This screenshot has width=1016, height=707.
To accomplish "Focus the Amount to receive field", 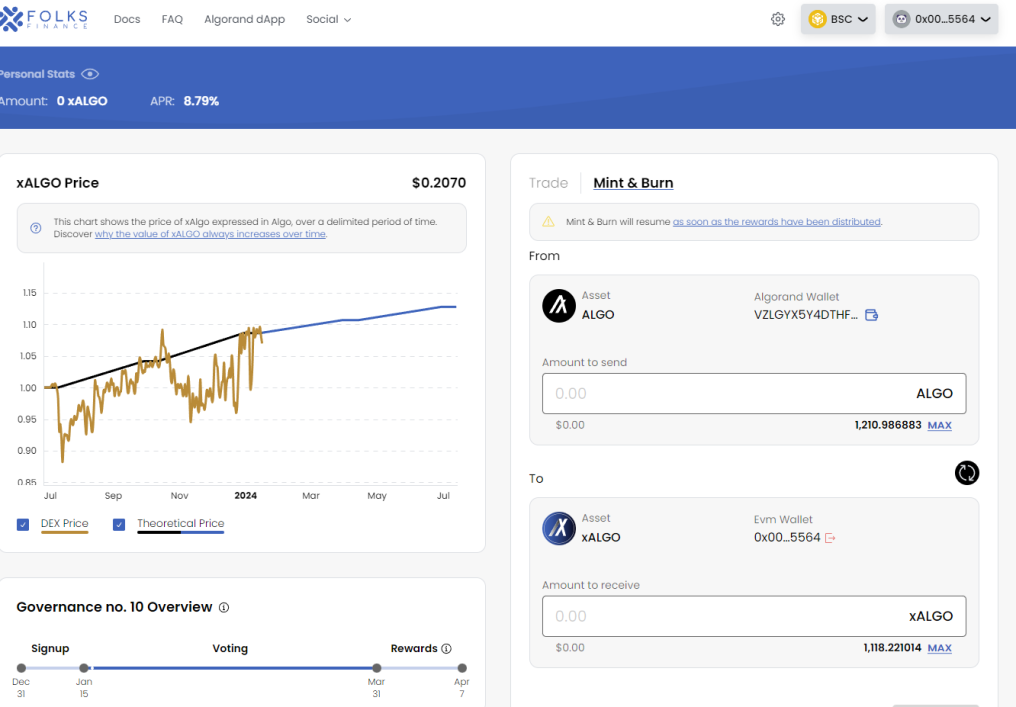I will [x=754, y=616].
